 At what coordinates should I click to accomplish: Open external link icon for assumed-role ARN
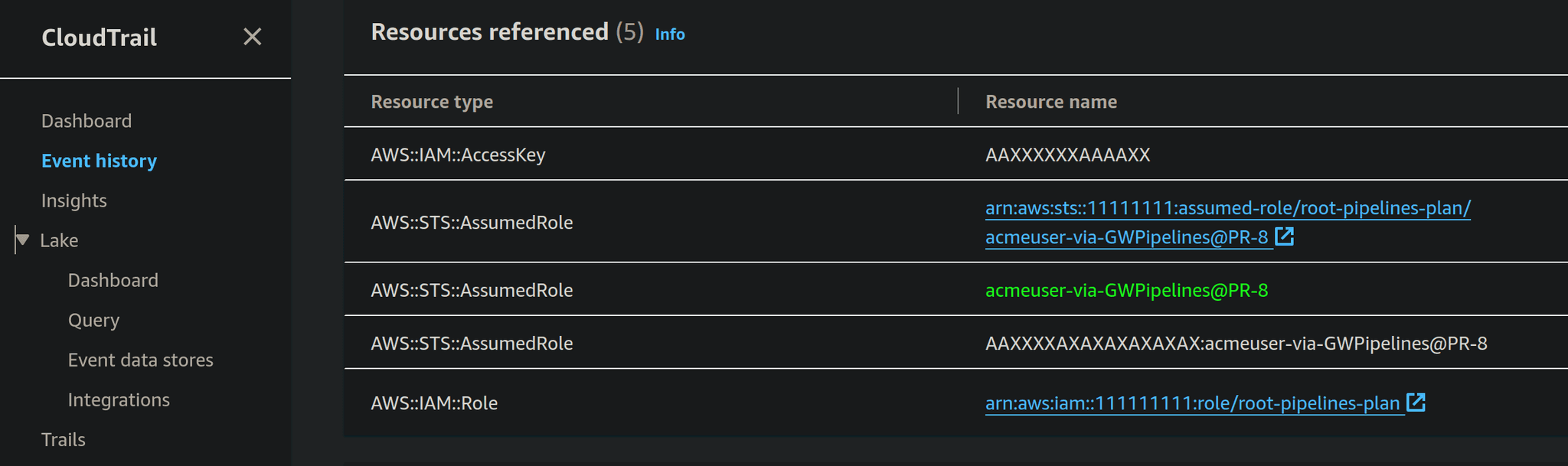1284,237
